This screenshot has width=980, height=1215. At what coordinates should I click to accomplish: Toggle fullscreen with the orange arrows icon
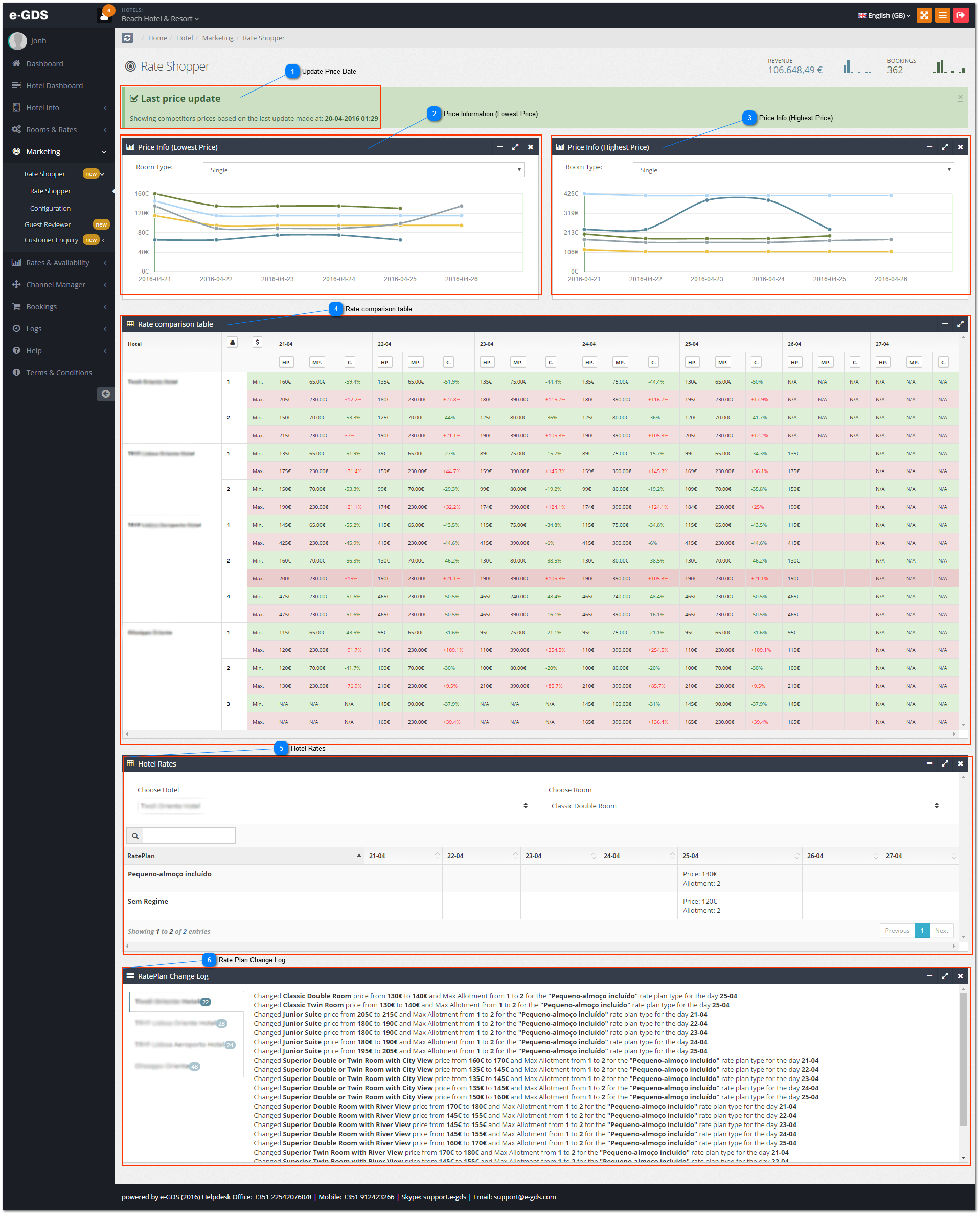[x=924, y=15]
